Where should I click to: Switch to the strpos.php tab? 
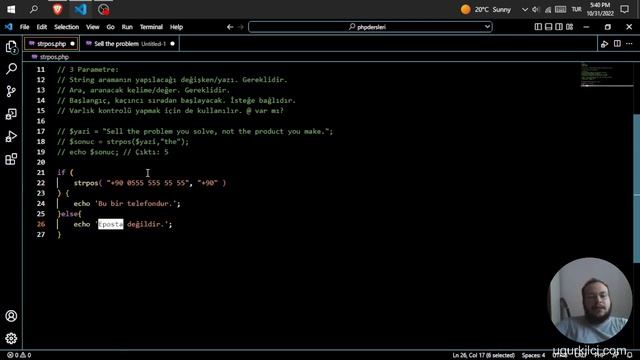point(51,44)
